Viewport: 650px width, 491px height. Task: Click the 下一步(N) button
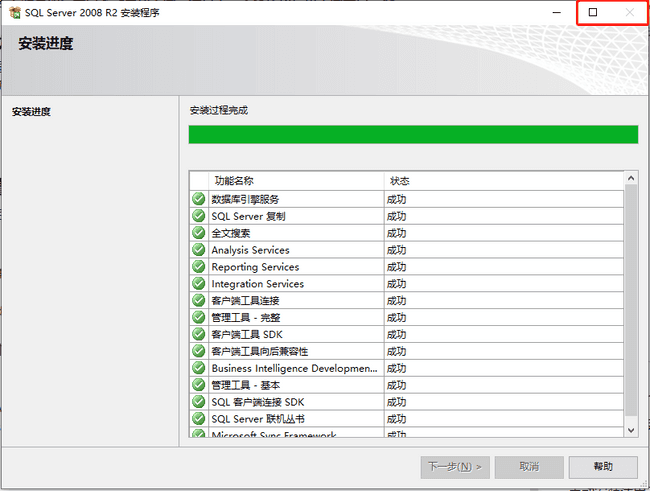coord(455,467)
